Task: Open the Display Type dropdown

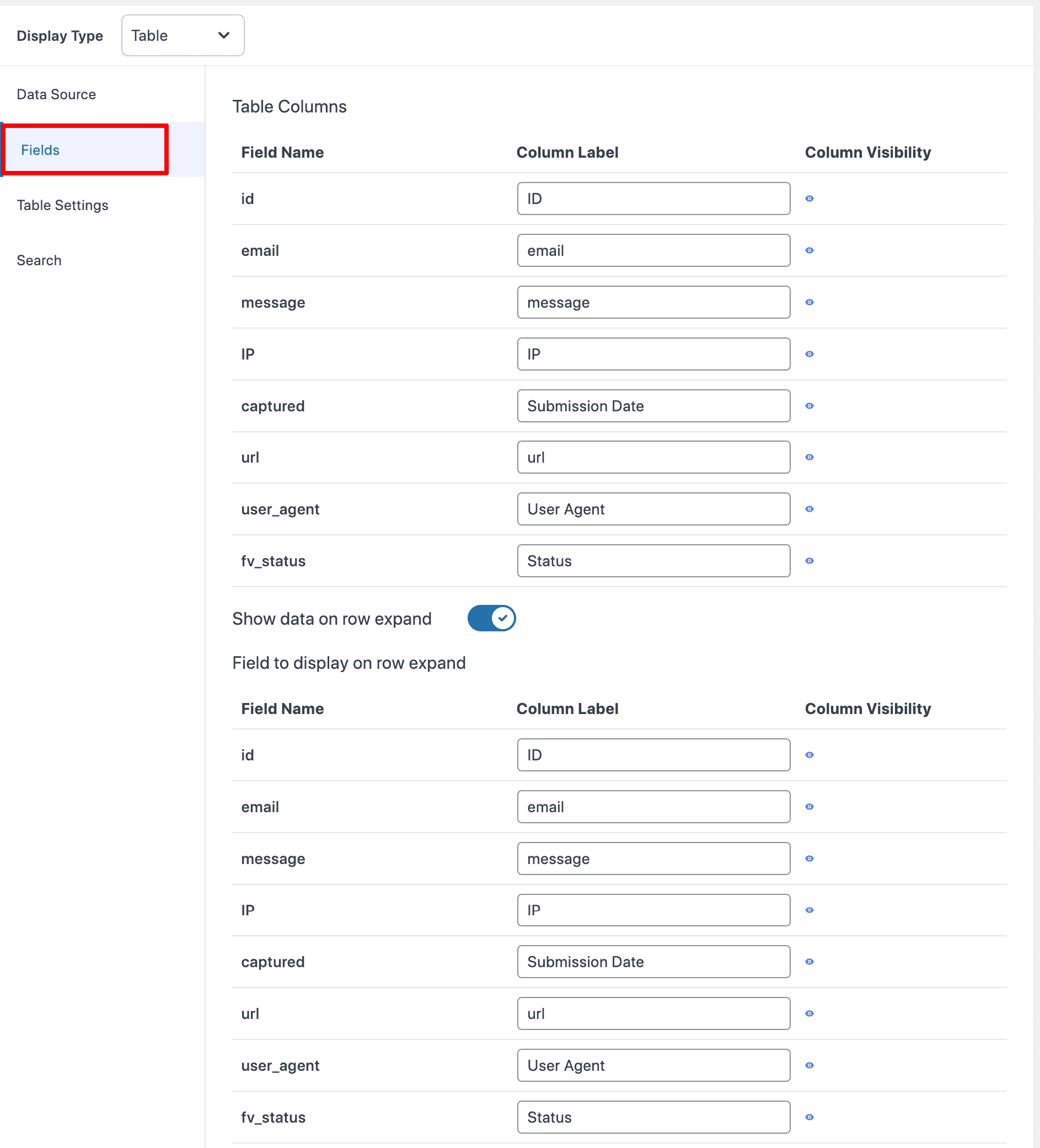Action: point(183,35)
